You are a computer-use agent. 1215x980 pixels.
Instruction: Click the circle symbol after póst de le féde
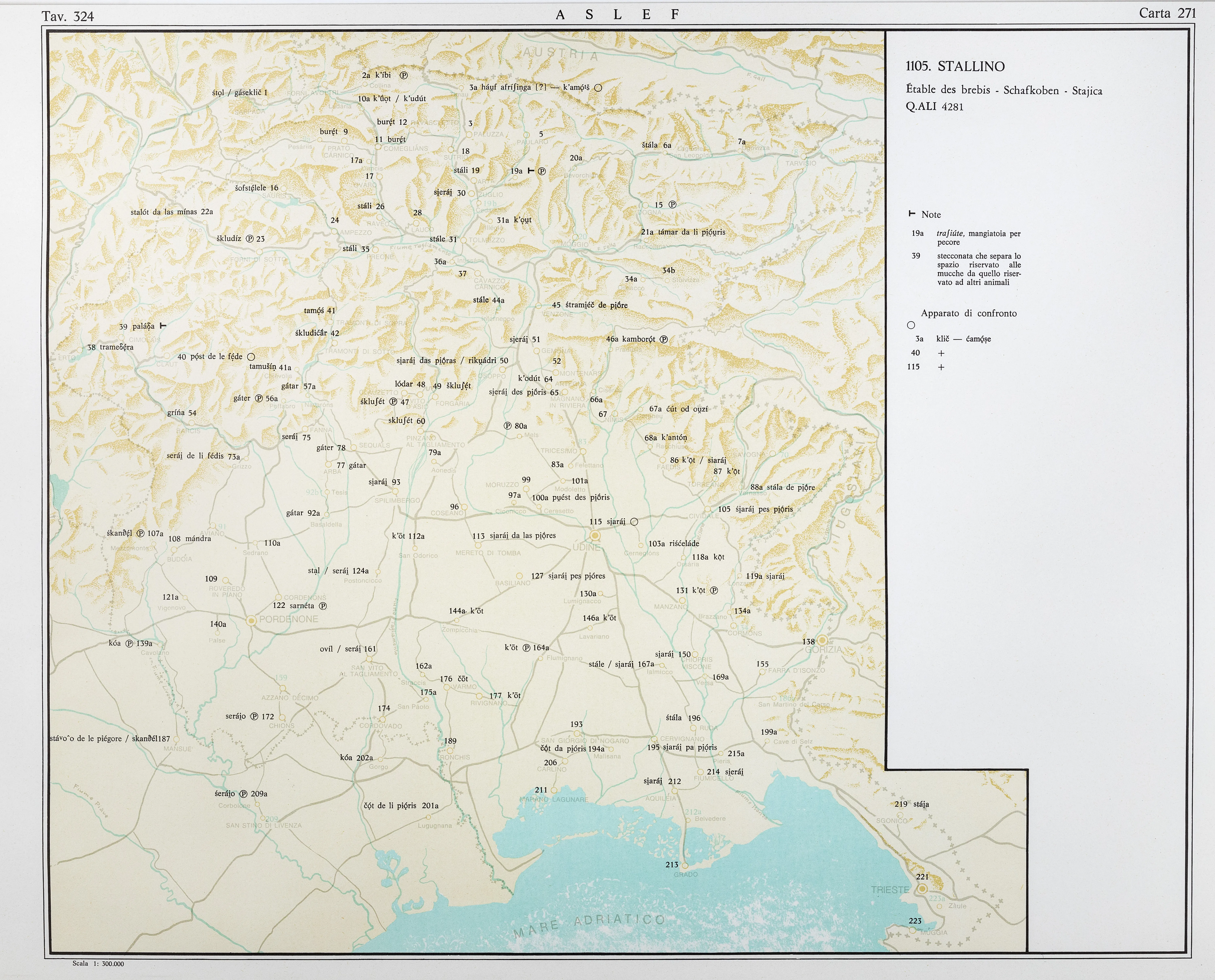click(x=251, y=357)
